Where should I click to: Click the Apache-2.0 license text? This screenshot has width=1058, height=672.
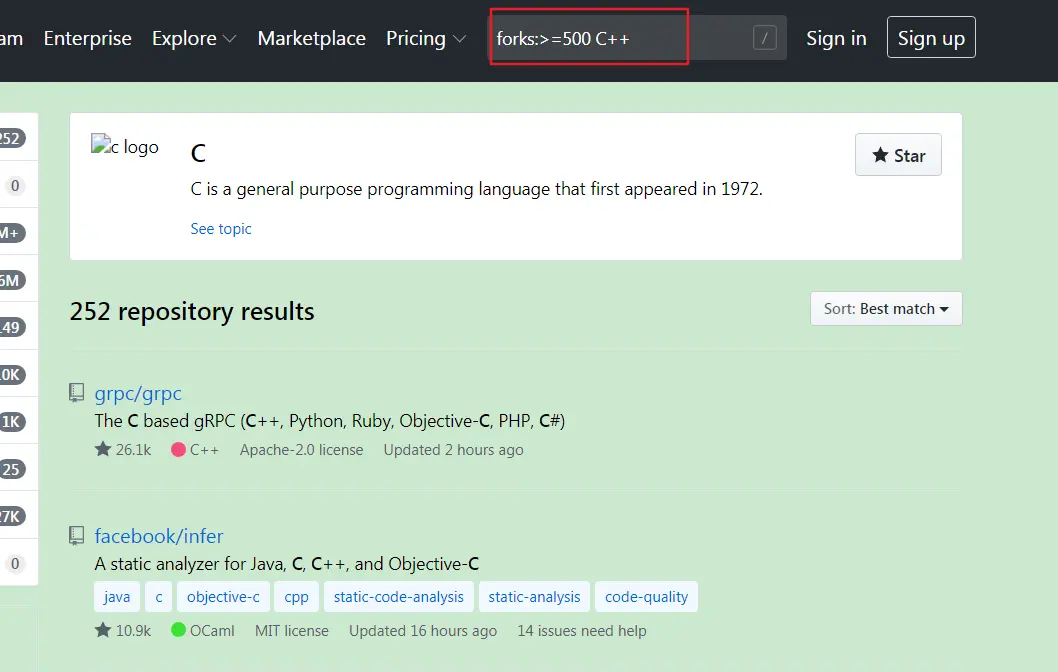302,449
